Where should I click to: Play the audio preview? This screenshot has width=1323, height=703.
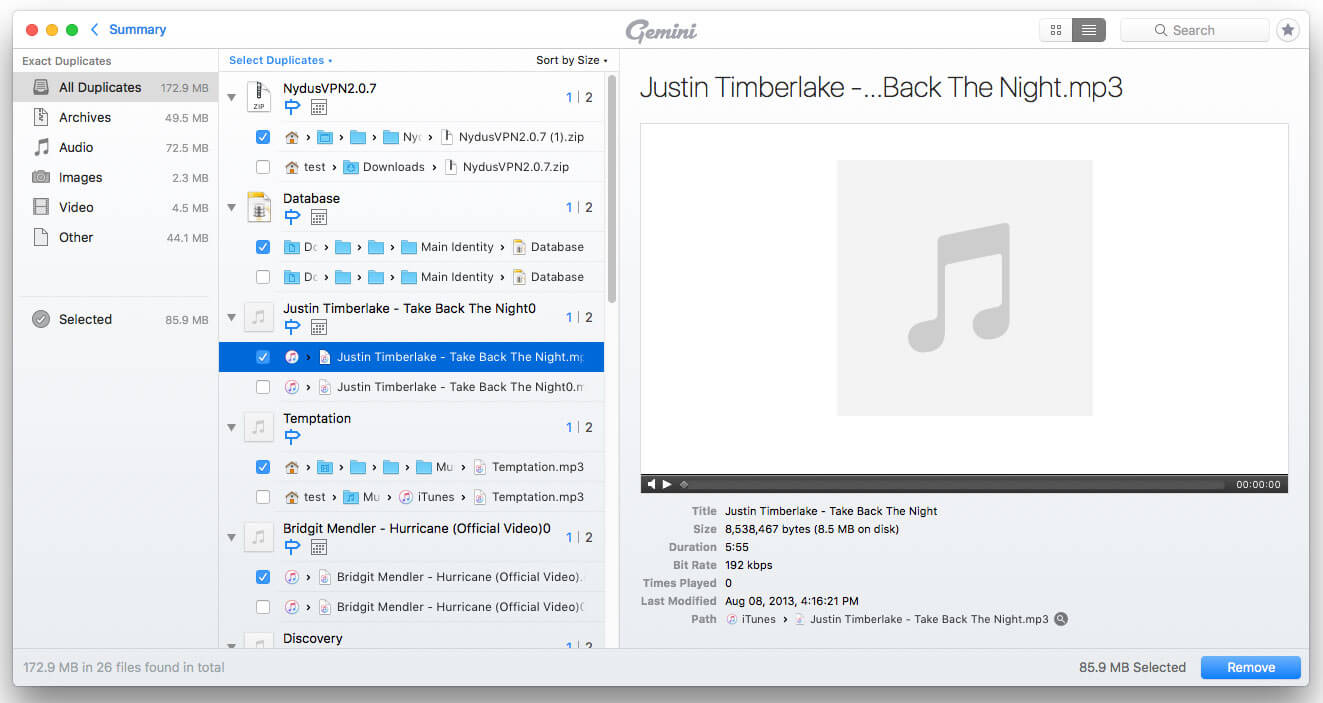[667, 484]
